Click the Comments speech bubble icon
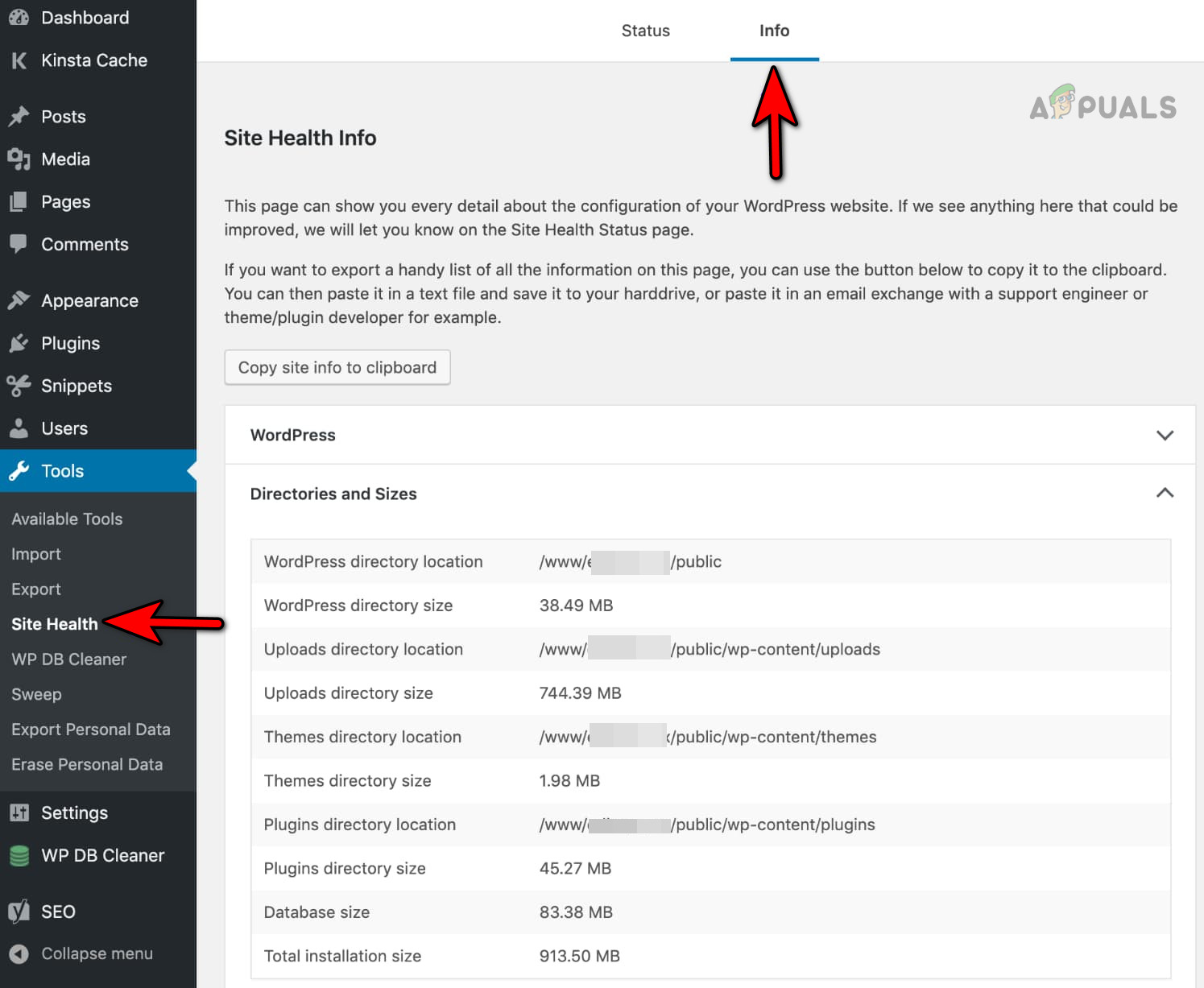Viewport: 1204px width, 988px height. tap(19, 244)
